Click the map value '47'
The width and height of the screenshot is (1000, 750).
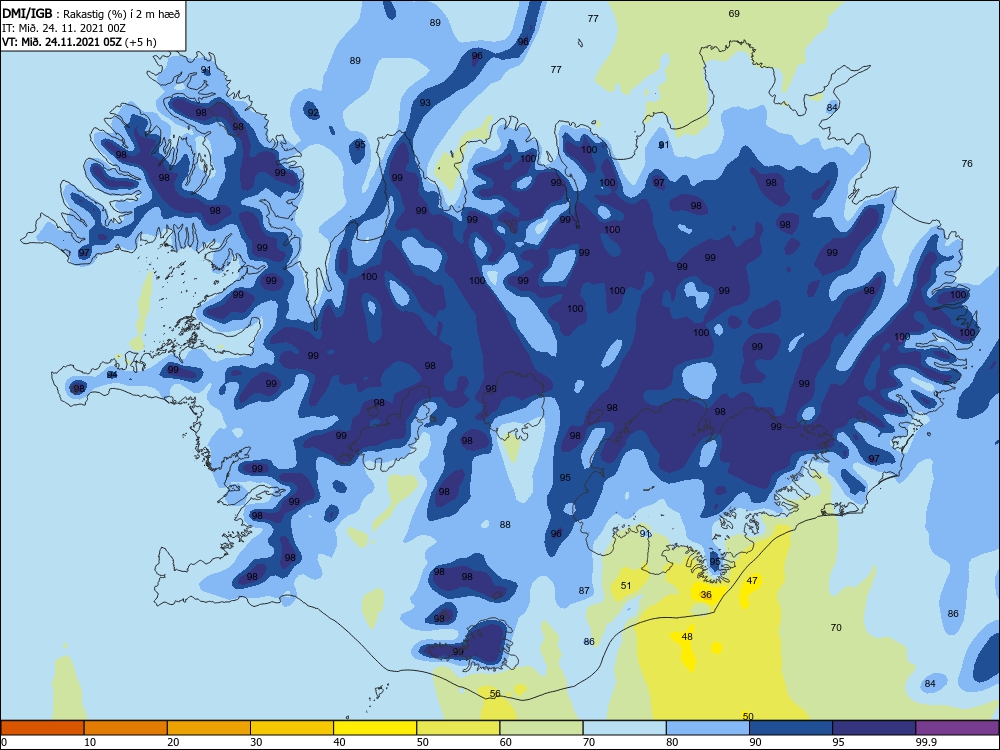[x=753, y=580]
